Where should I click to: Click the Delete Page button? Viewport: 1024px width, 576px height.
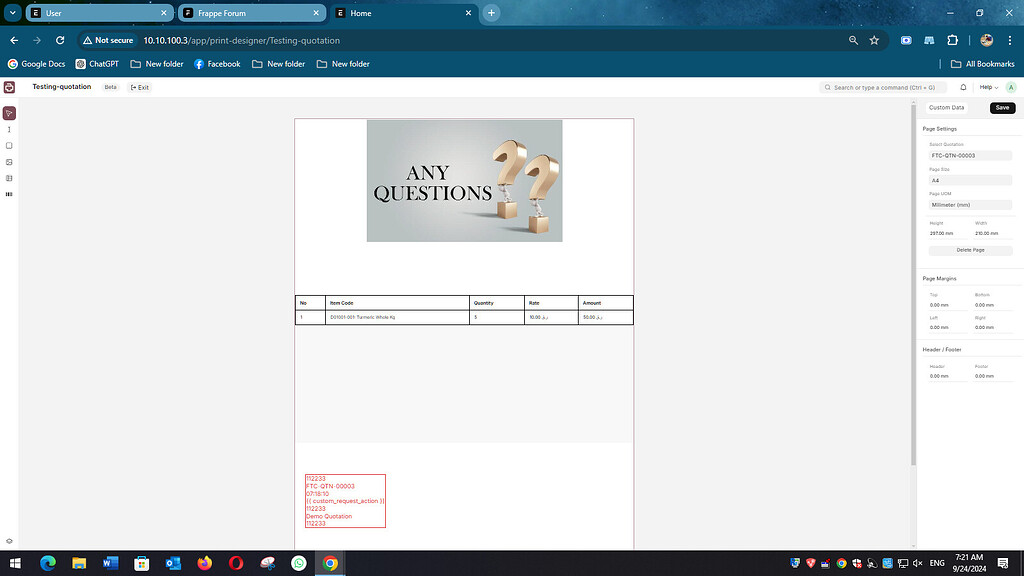tap(970, 249)
